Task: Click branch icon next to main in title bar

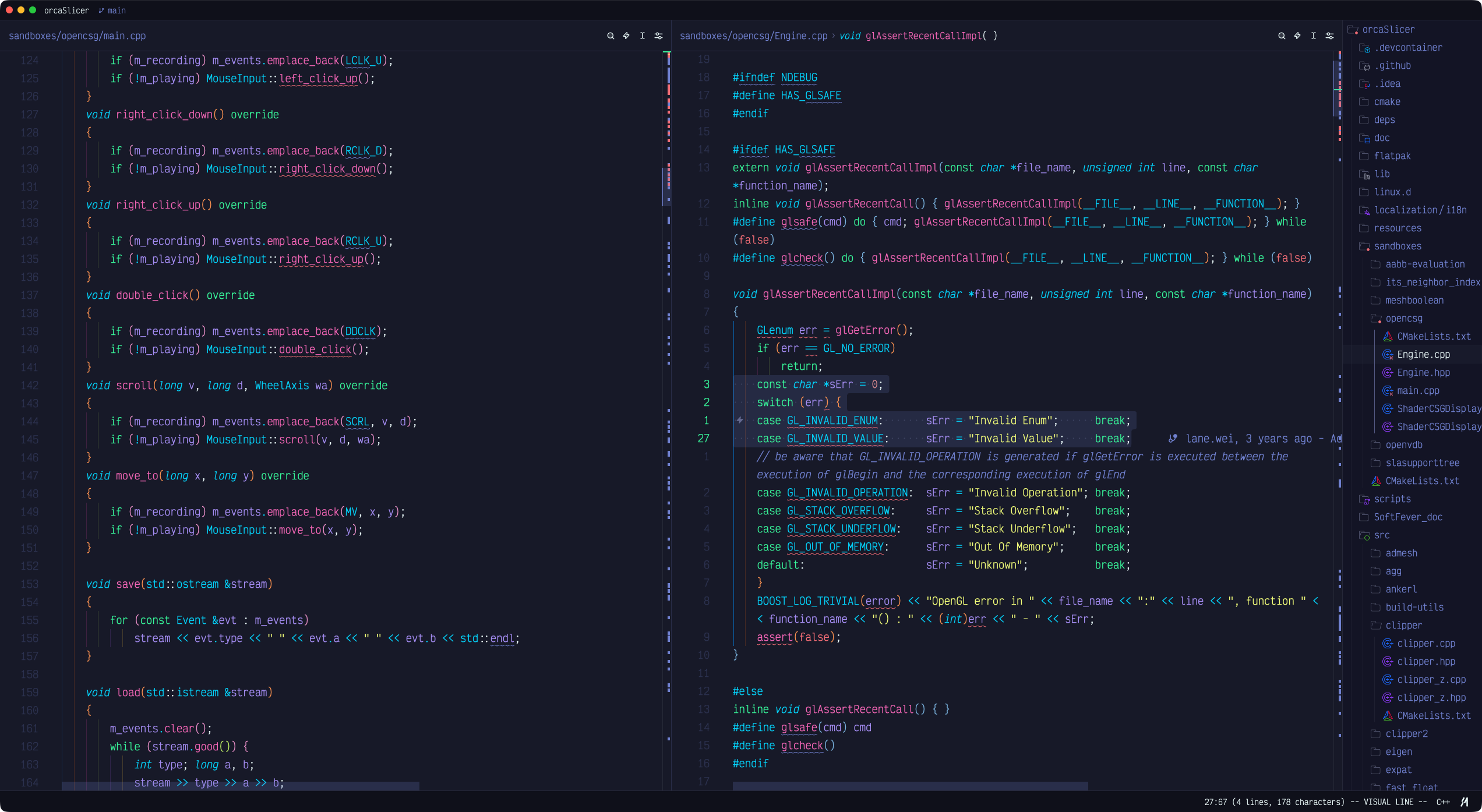Action: tap(101, 10)
